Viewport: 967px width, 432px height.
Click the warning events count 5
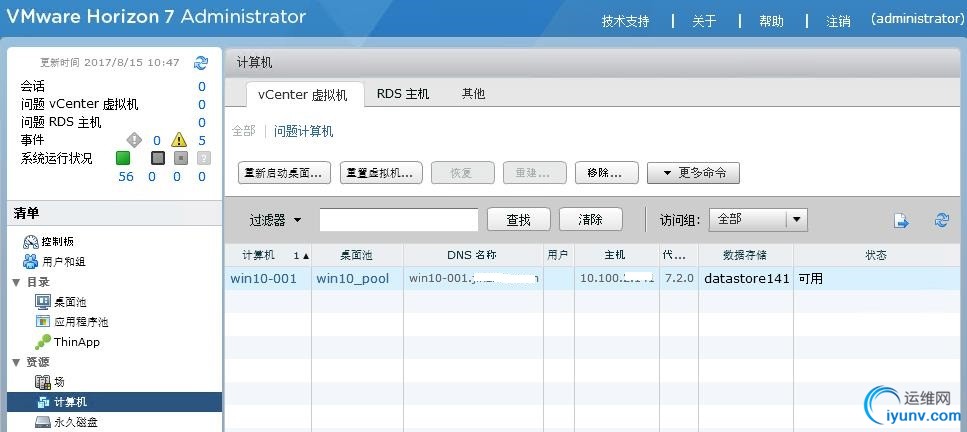[x=202, y=141]
